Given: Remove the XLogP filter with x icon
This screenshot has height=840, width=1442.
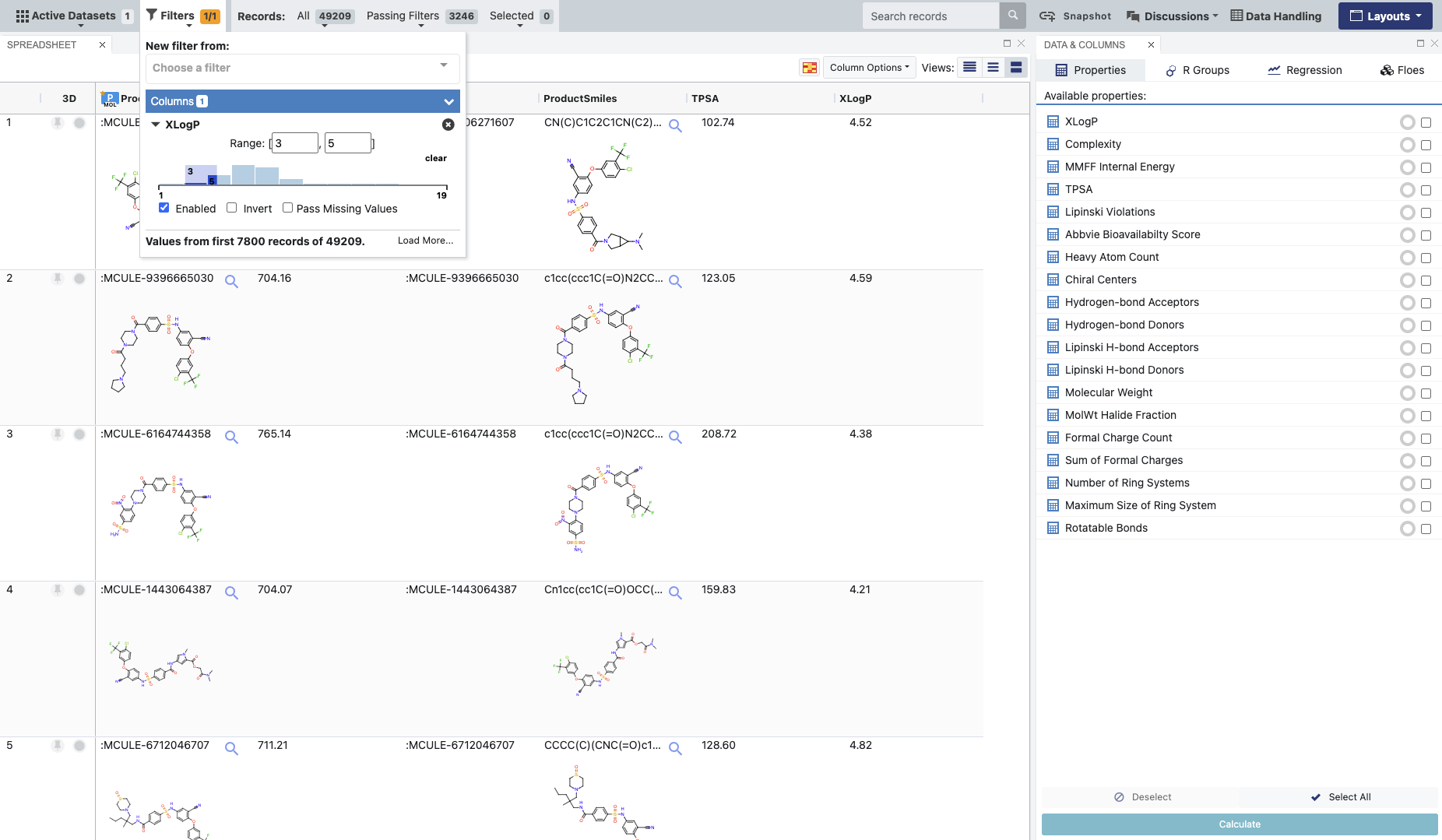Looking at the screenshot, I should [448, 125].
